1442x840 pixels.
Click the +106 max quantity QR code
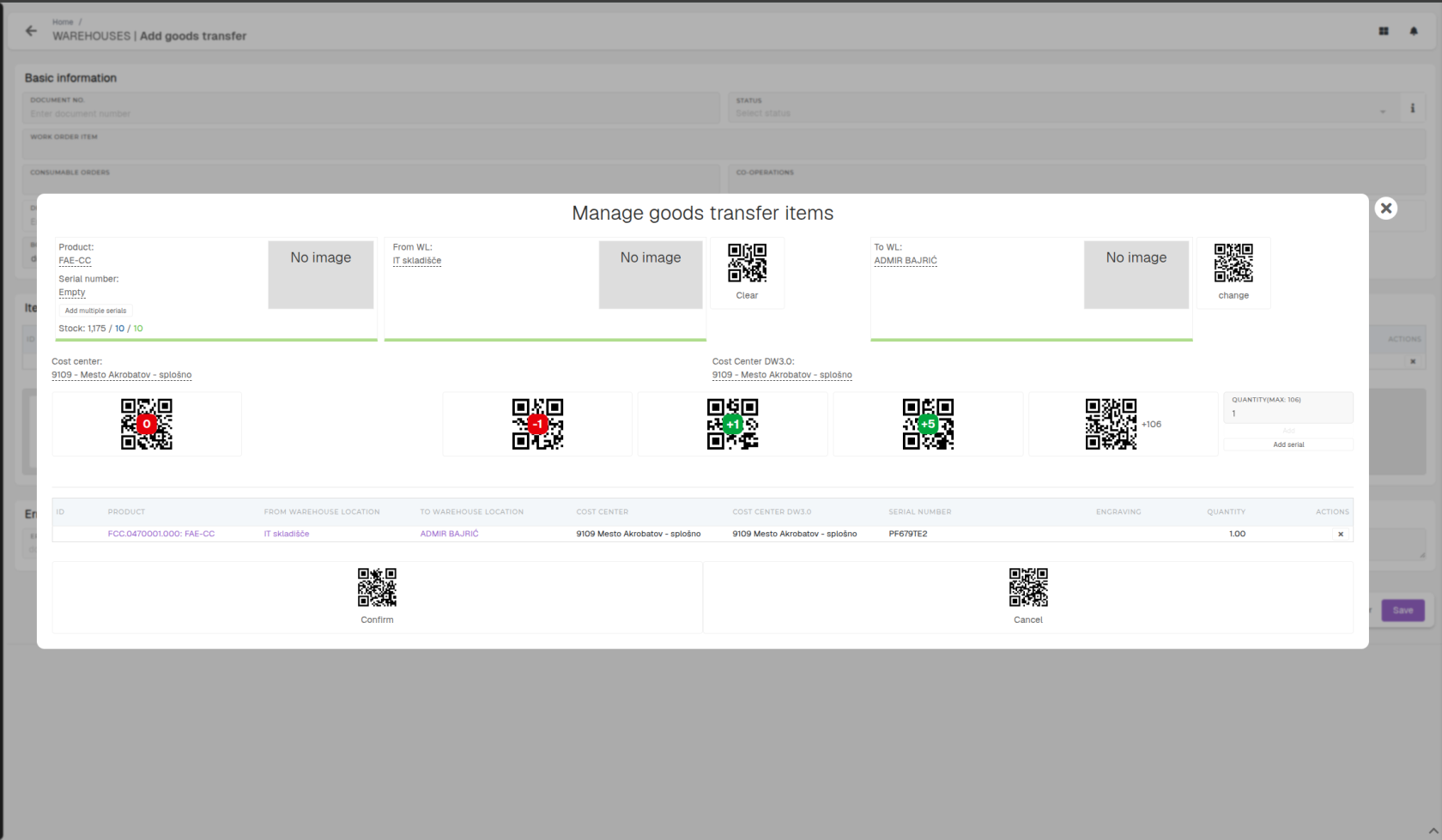(x=1111, y=424)
